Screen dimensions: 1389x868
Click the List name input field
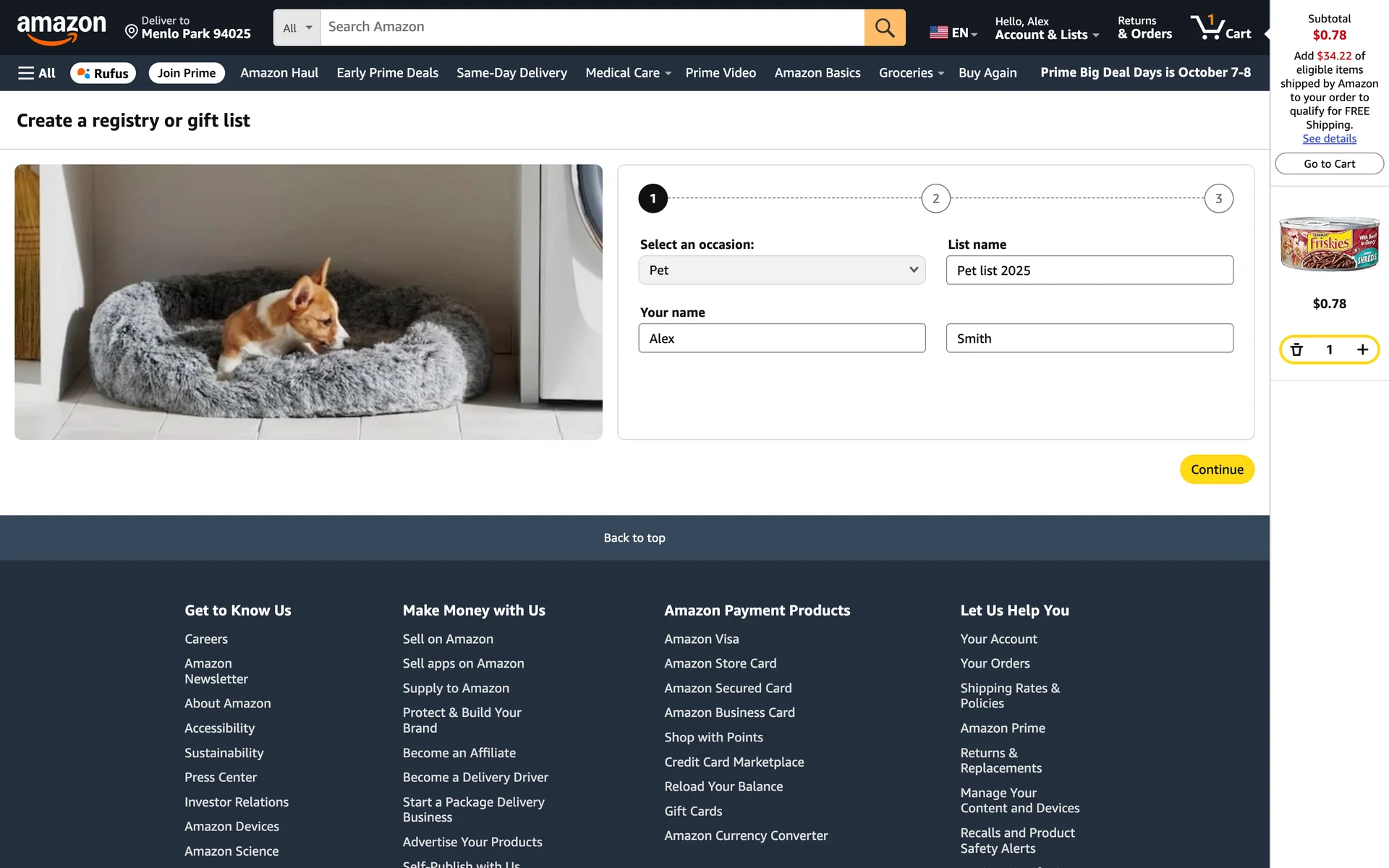(x=1089, y=271)
